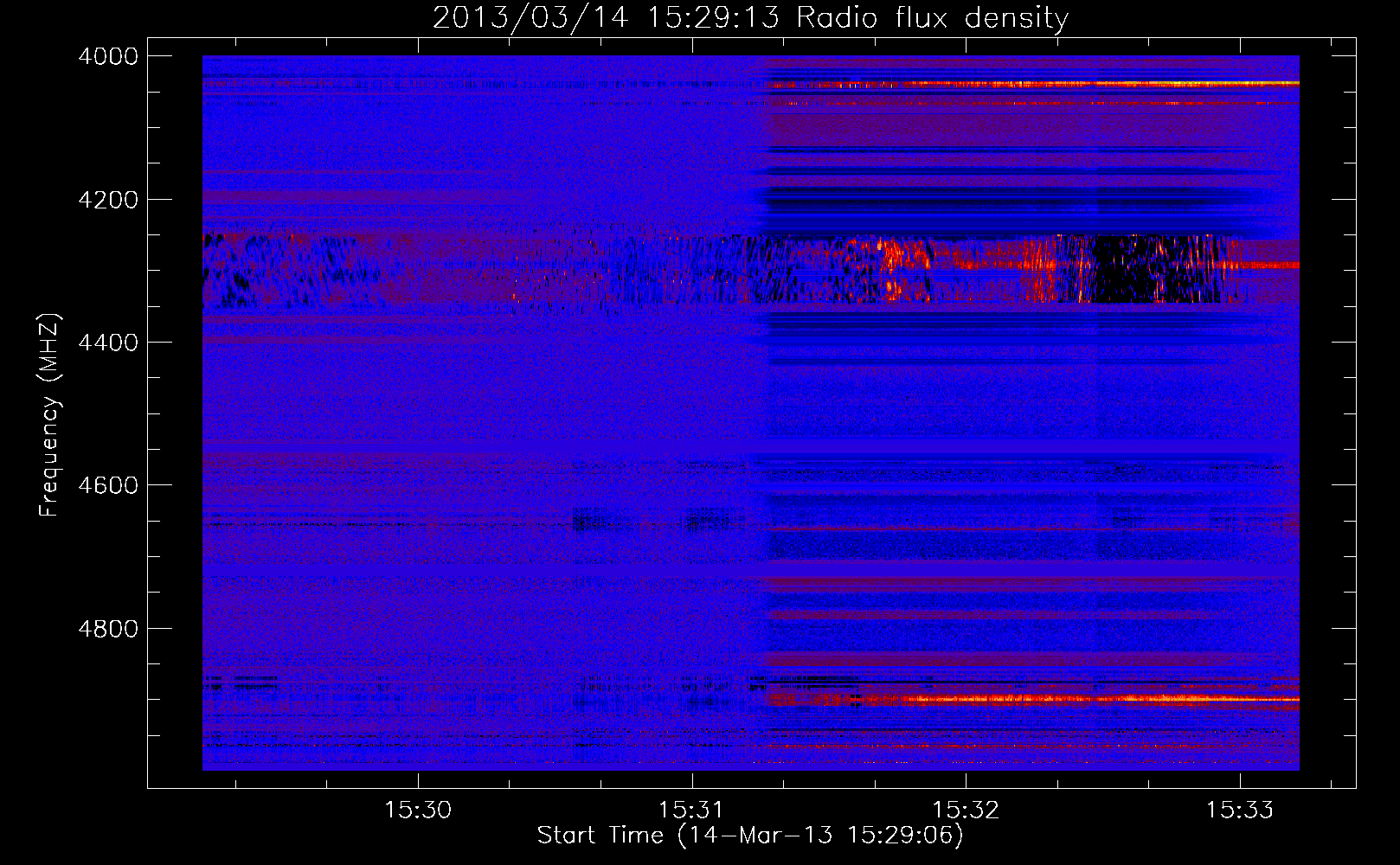
Task: Click the 15:32 time axis label
Action: [x=966, y=810]
